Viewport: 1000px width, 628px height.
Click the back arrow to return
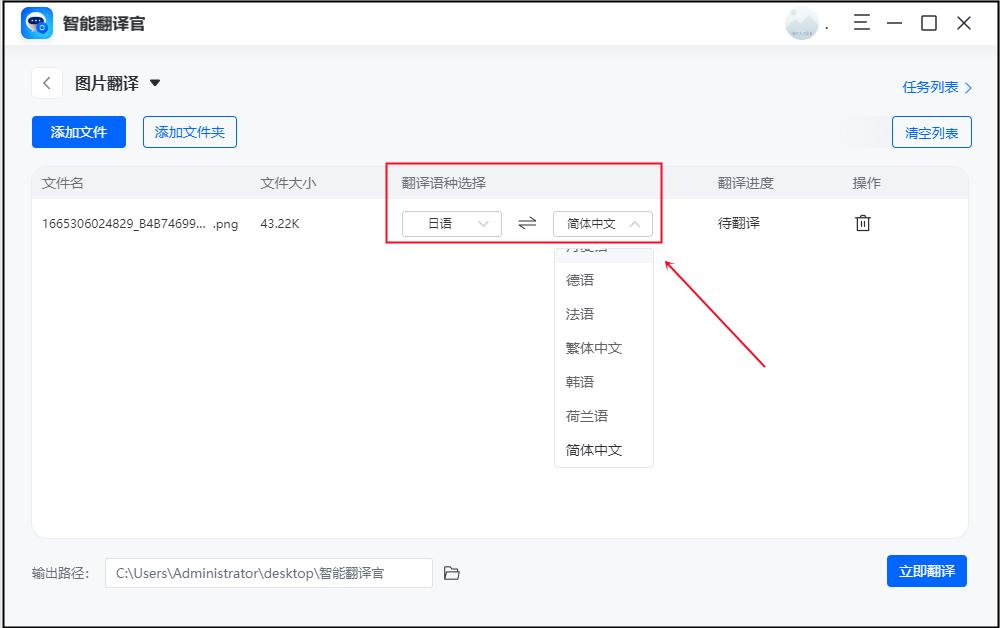pos(47,82)
